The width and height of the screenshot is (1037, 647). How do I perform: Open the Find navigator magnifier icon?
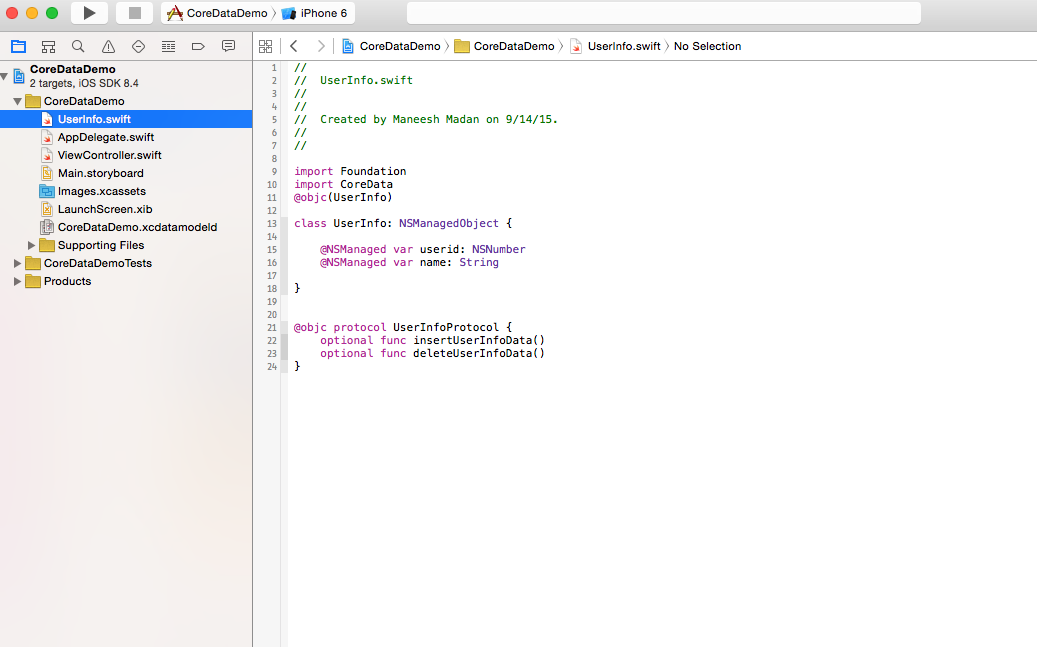pos(78,46)
